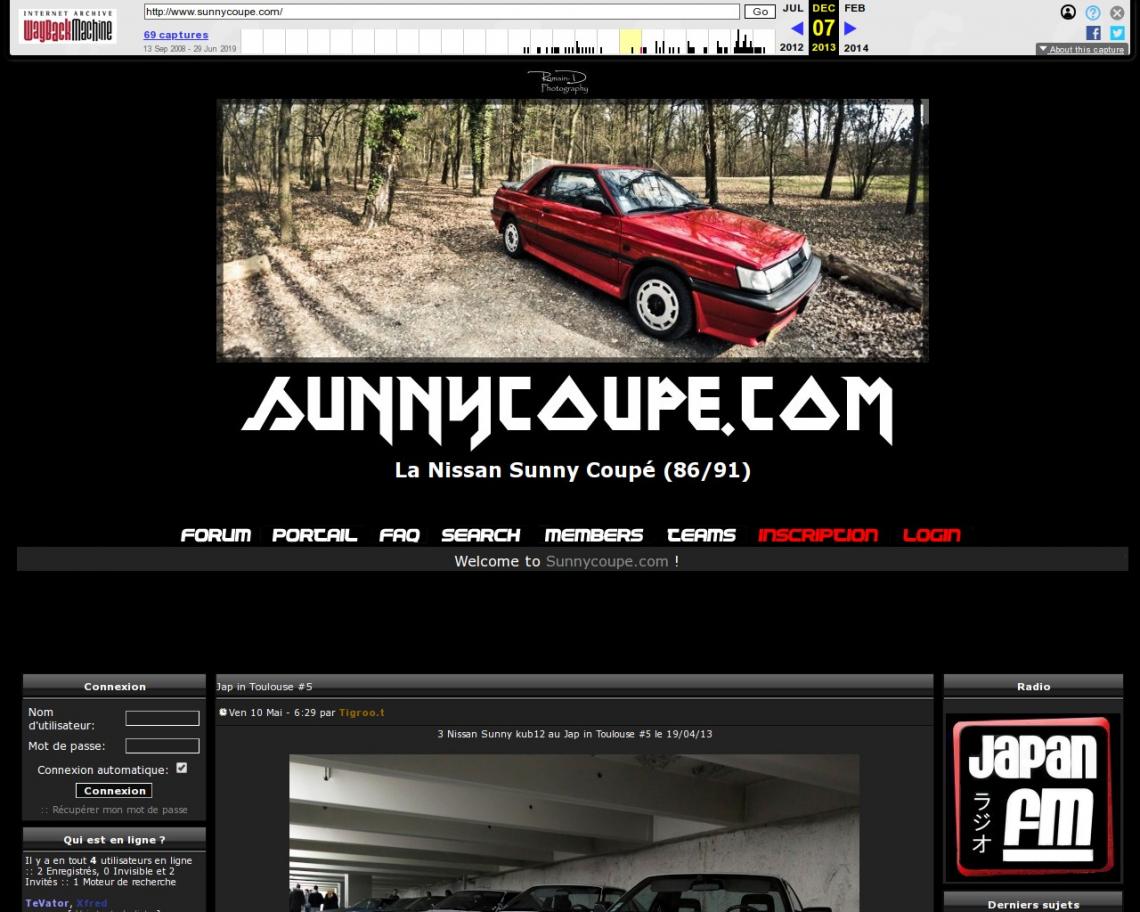Viewport: 1140px width, 912px height.
Task: Click the red Nissan Sunny banner photo
Action: coord(572,230)
